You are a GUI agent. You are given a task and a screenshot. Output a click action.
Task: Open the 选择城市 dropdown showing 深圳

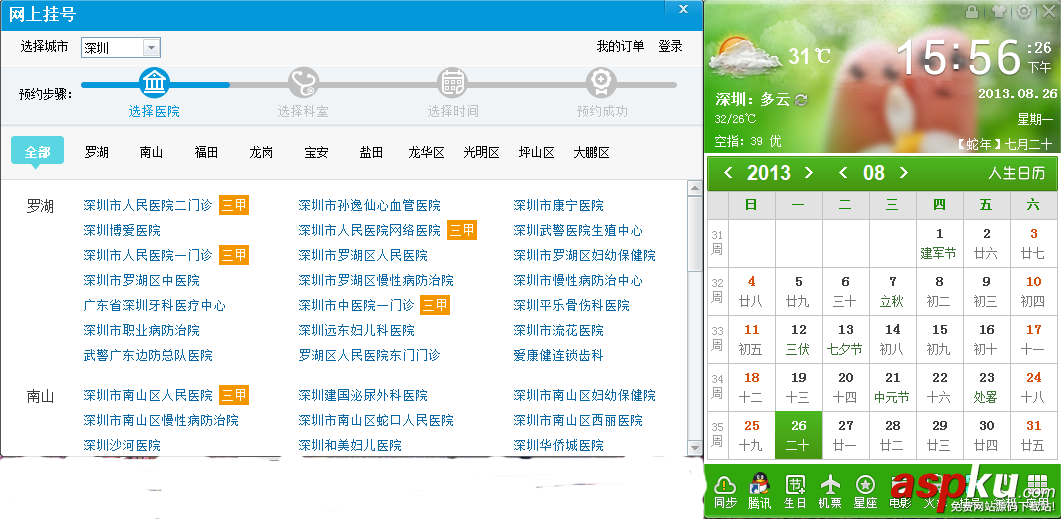coord(120,47)
